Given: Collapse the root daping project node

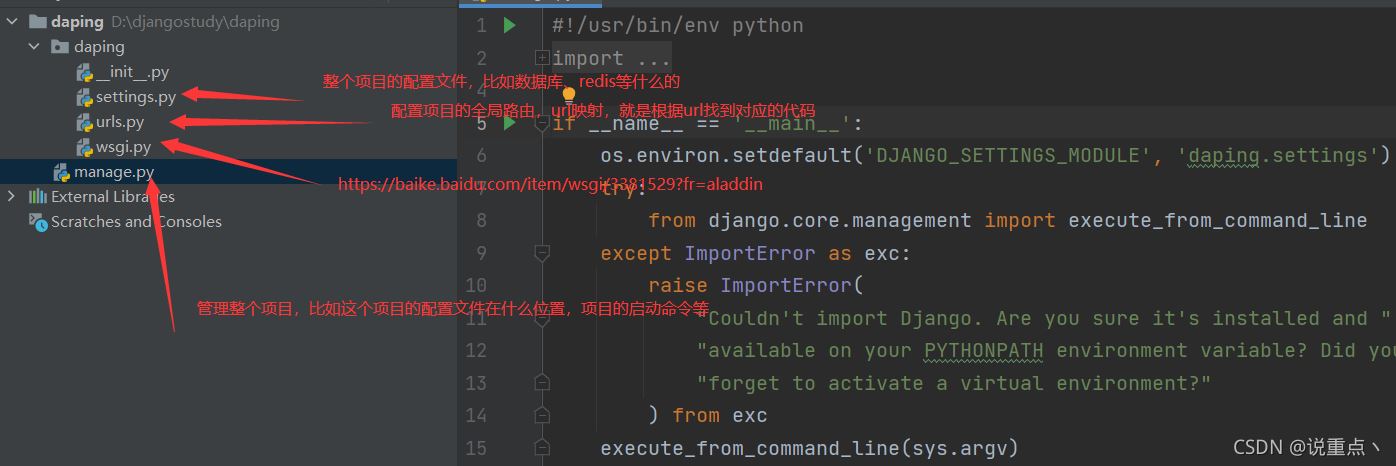Looking at the screenshot, I should [12, 21].
